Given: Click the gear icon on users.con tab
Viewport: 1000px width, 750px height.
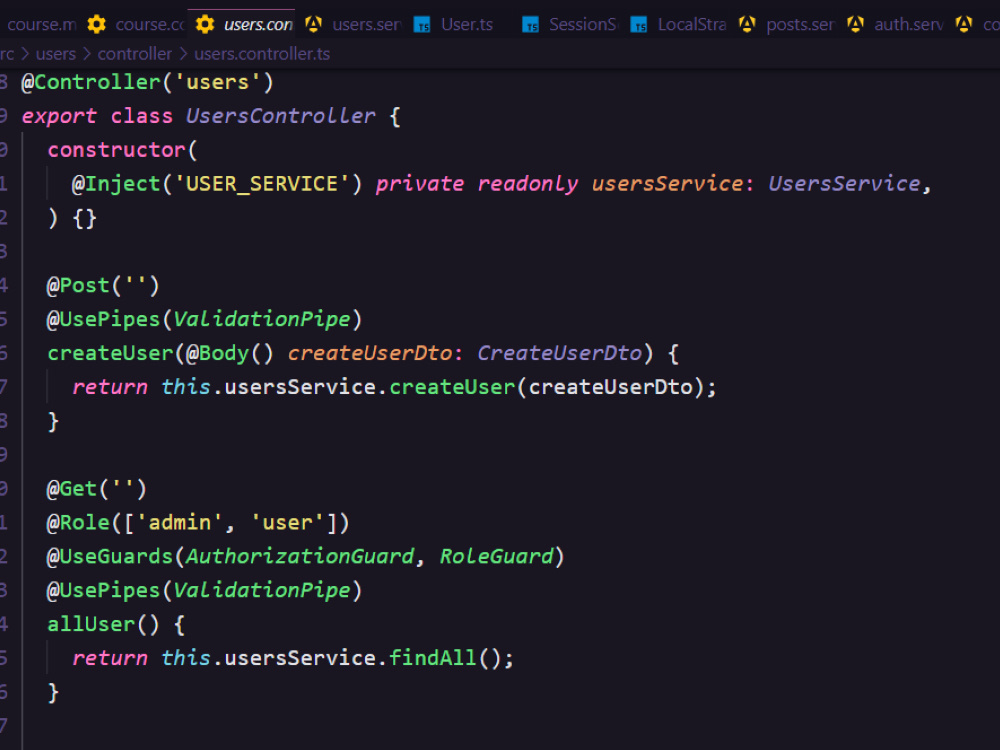Looking at the screenshot, I should pos(205,25).
